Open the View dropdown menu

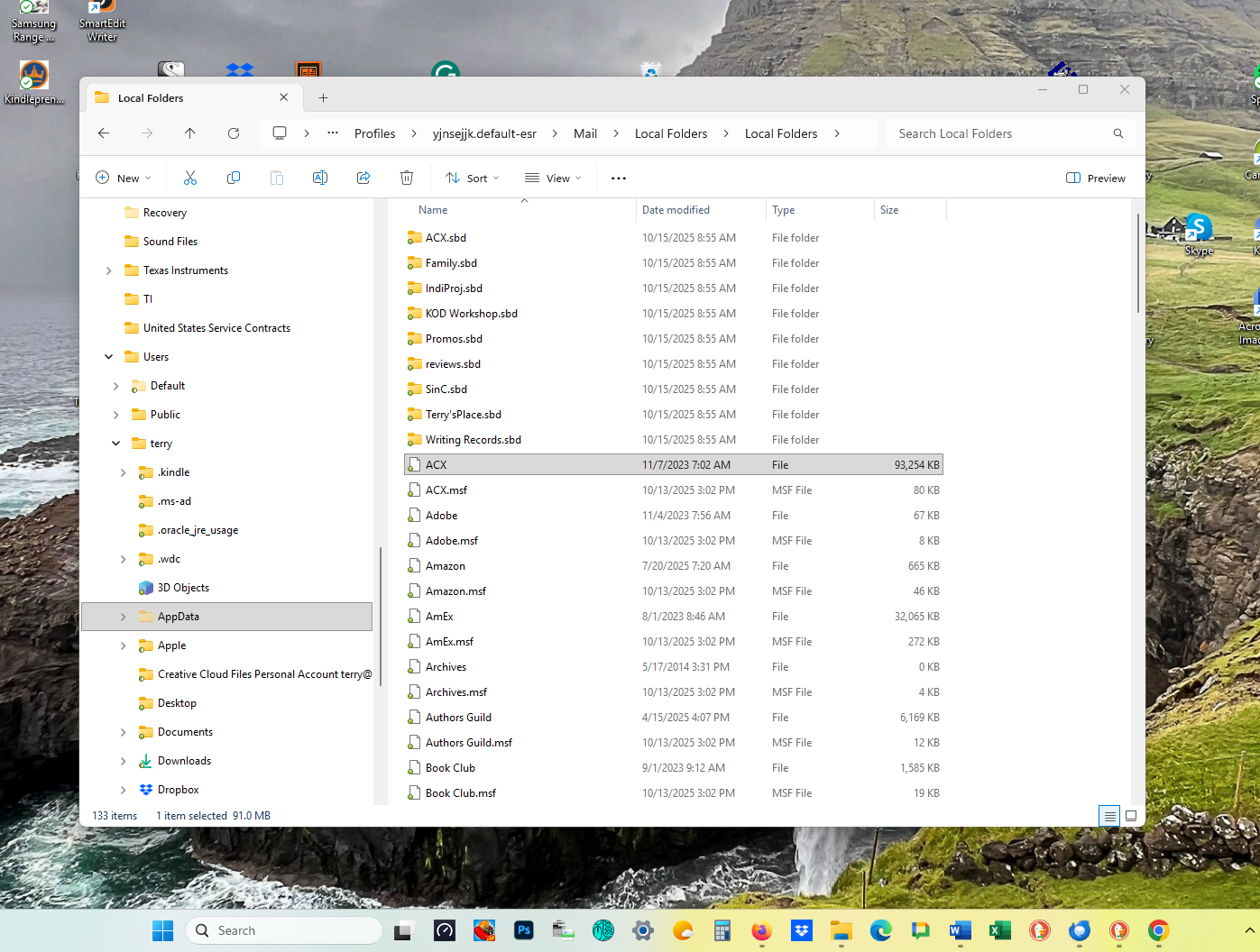tap(554, 178)
